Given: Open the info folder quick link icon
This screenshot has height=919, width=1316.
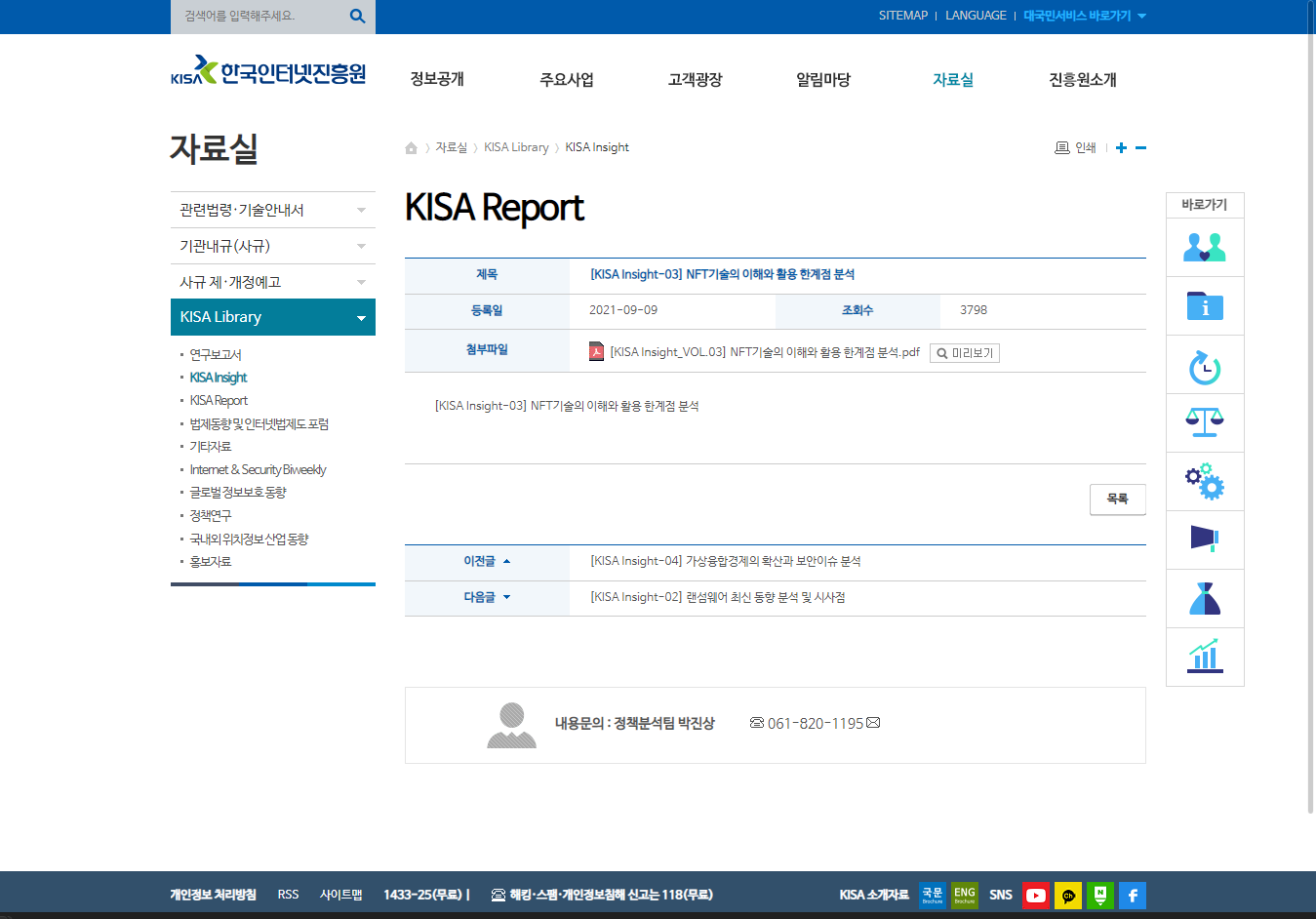Looking at the screenshot, I should (x=1205, y=306).
